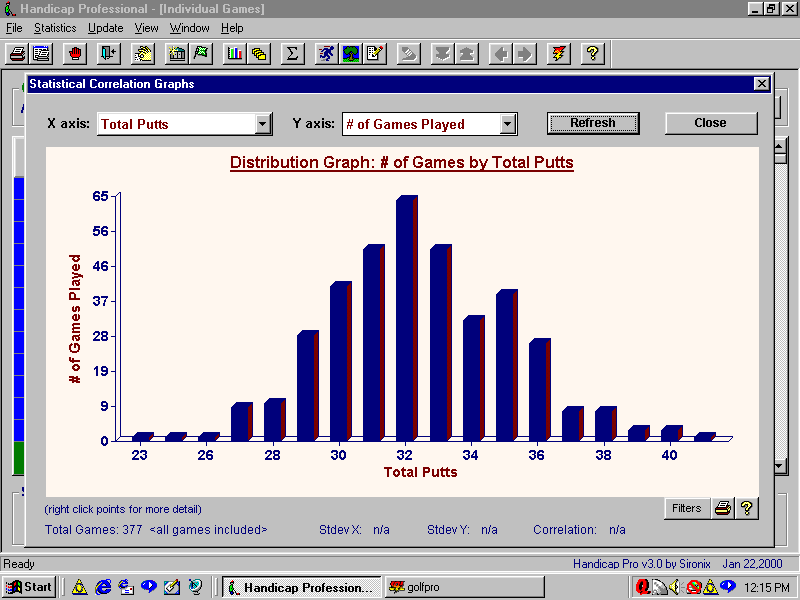Click the green flag toolbar icon
800x600 pixels.
[x=201, y=53]
